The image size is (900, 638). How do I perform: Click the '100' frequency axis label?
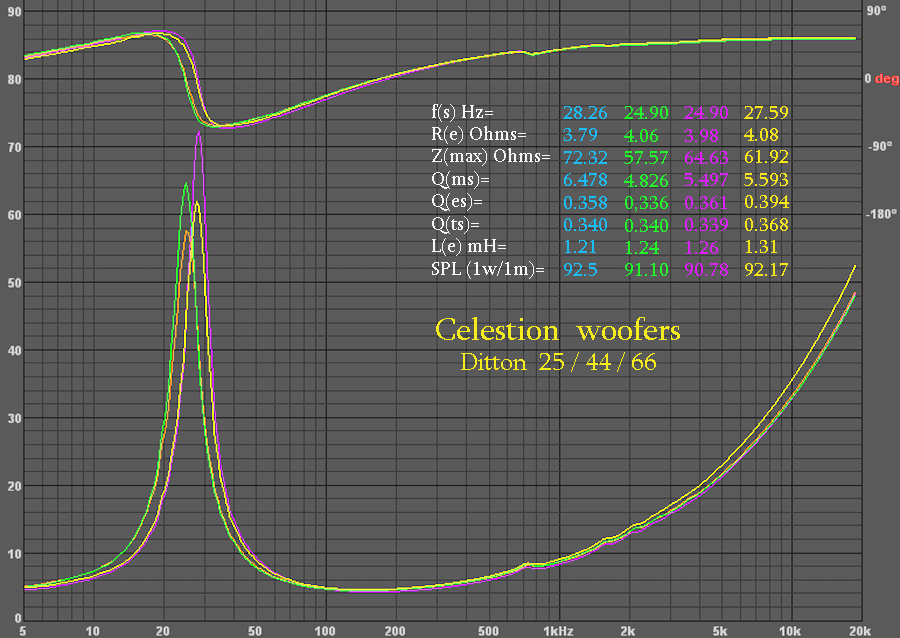click(325, 631)
